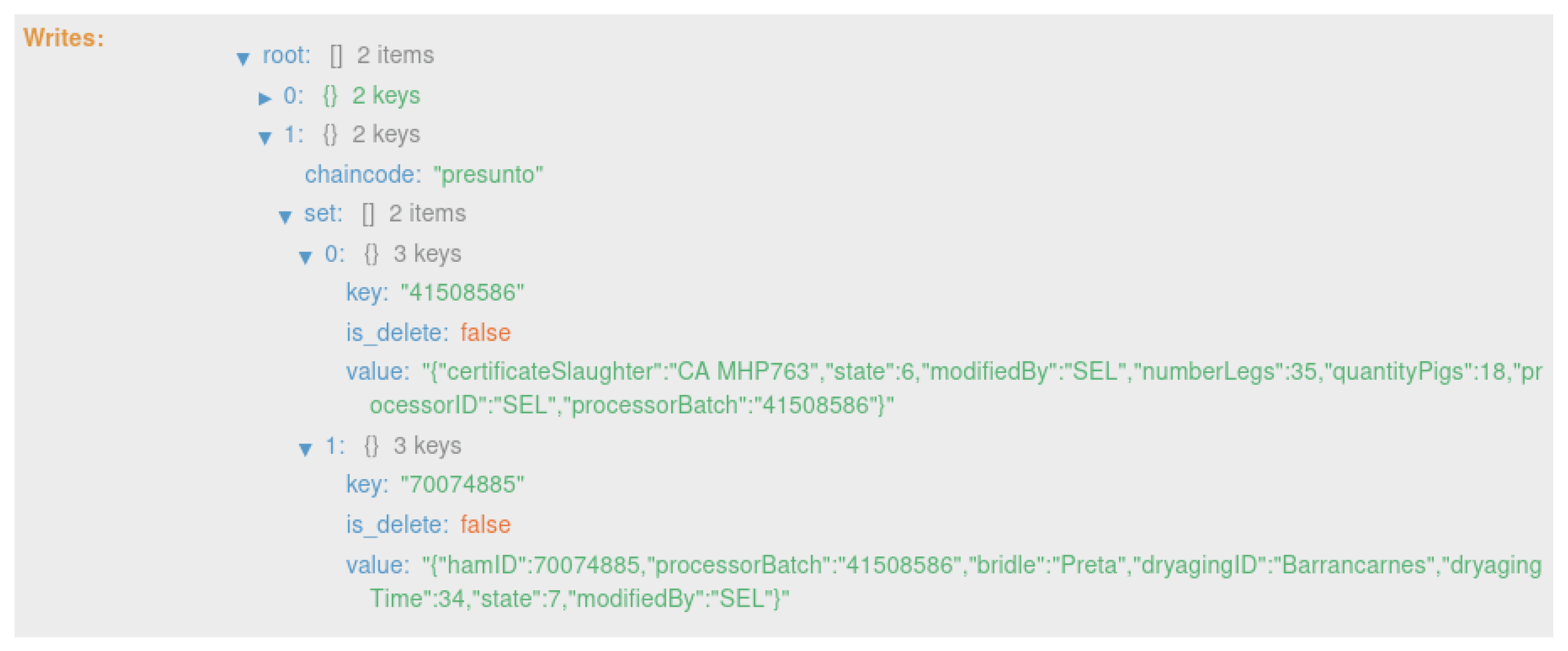The height and width of the screenshot is (651, 1568).
Task: Click the hamID JSON value string
Action: (670, 565)
